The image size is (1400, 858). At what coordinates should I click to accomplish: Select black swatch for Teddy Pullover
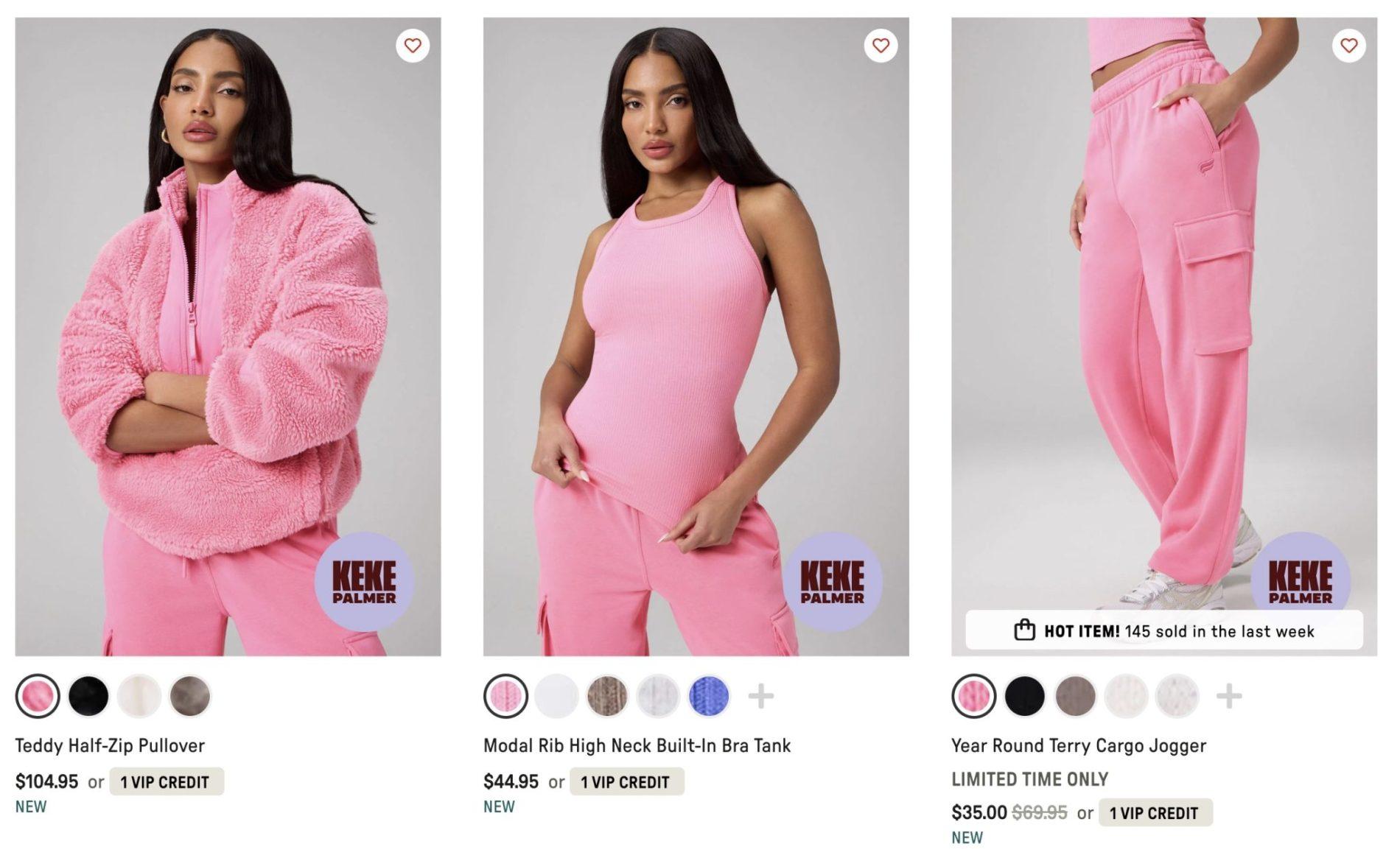[88, 696]
